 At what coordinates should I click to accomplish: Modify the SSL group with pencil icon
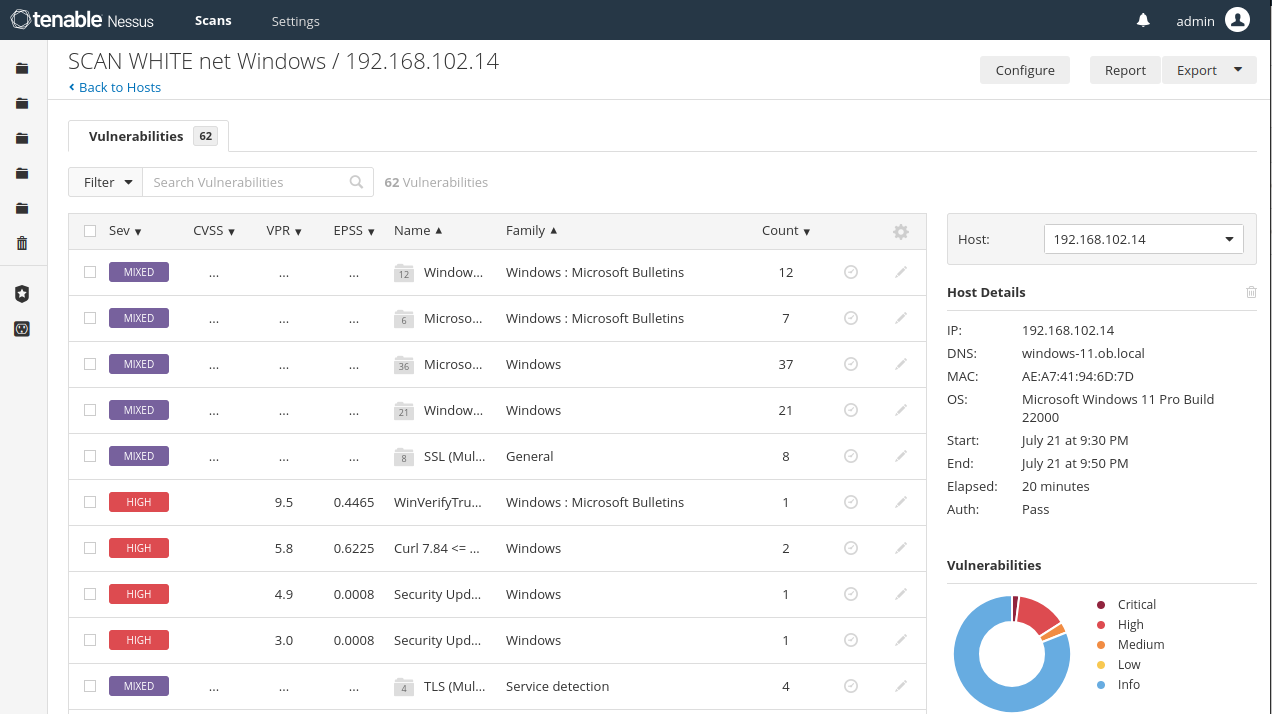point(901,456)
